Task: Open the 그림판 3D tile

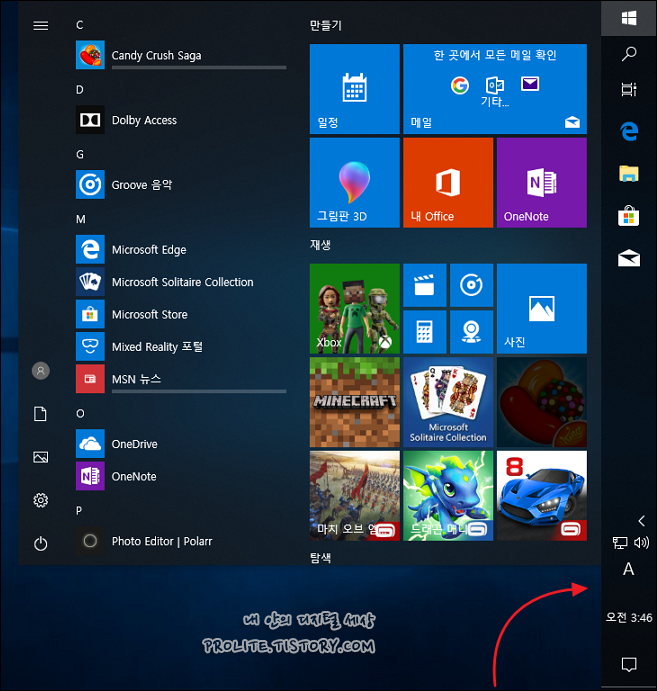Action: [355, 182]
